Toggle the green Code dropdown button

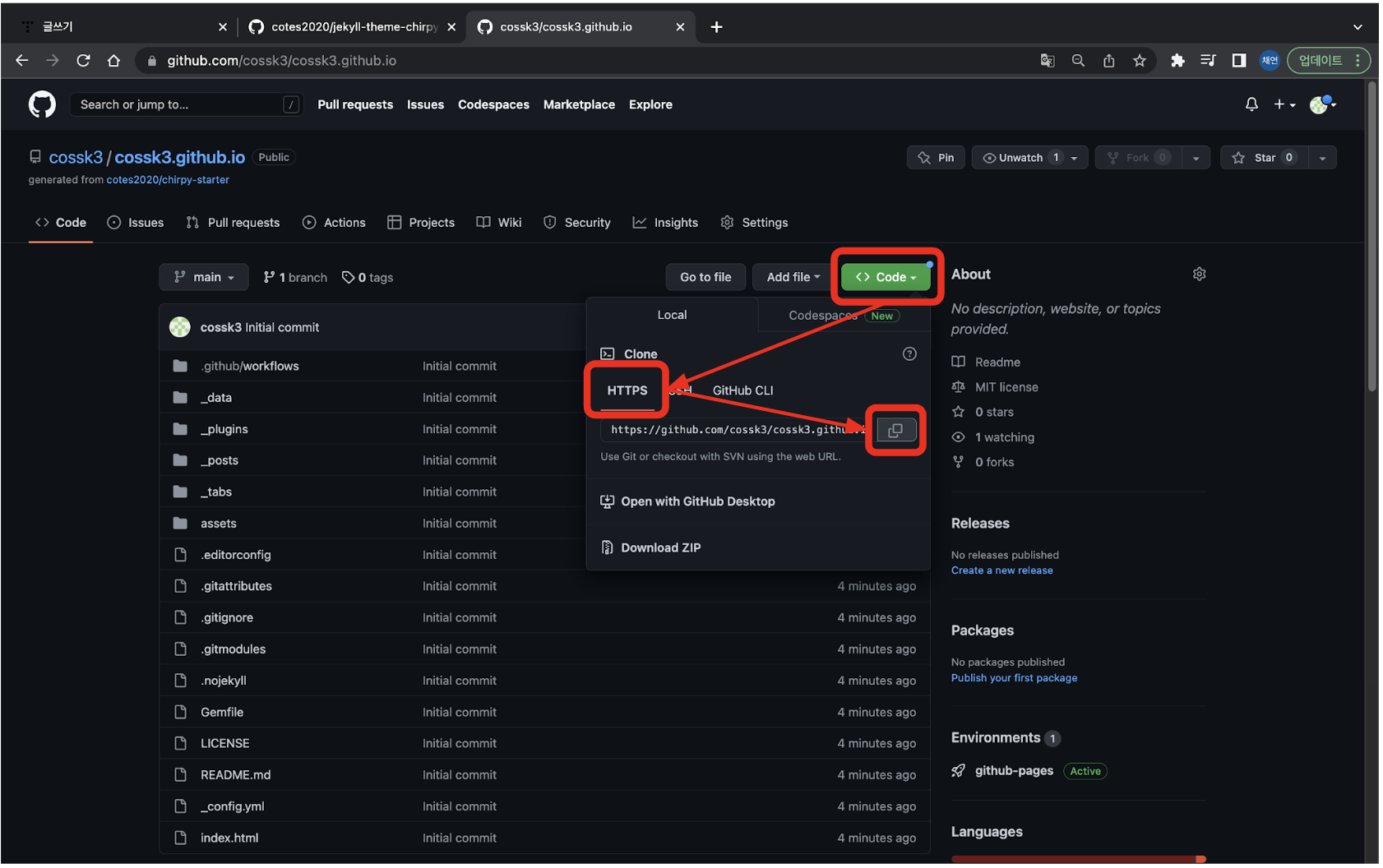click(886, 277)
